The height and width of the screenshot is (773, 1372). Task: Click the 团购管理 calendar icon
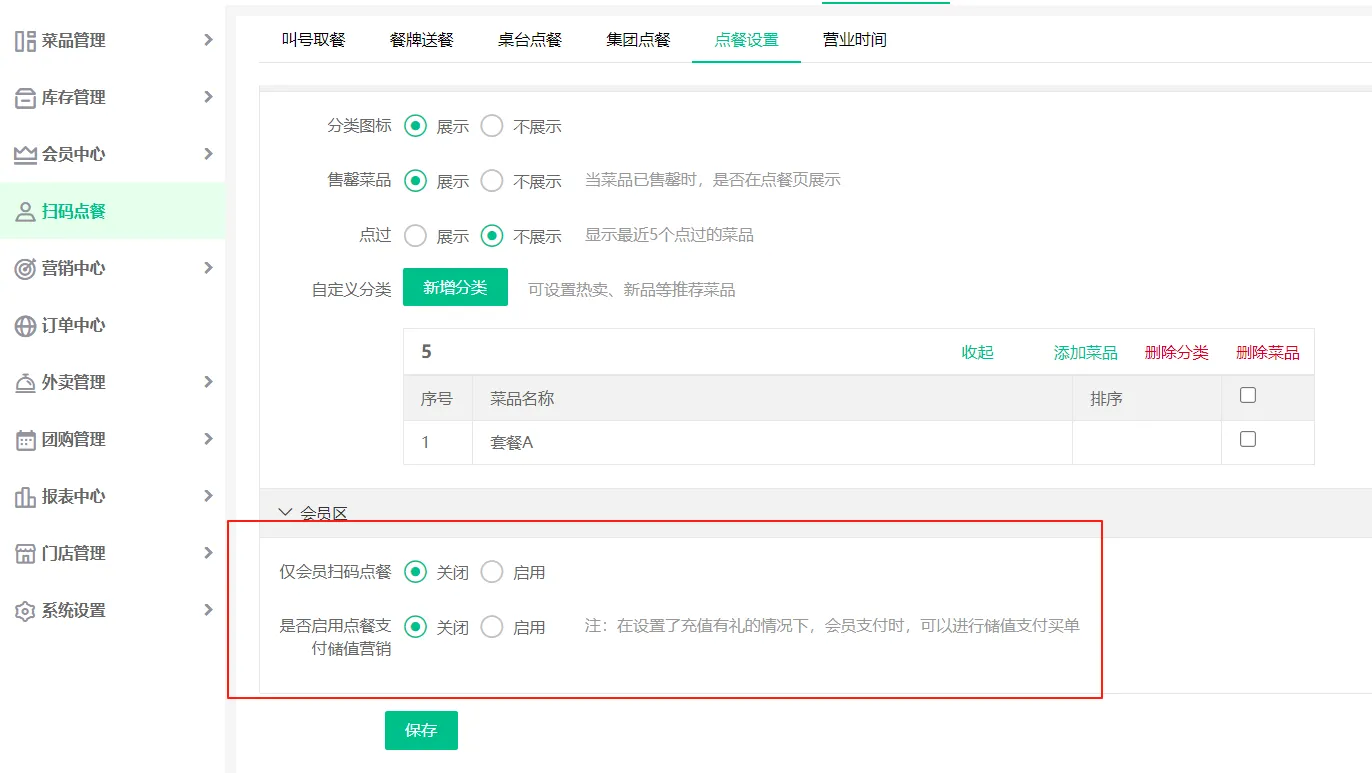25,440
